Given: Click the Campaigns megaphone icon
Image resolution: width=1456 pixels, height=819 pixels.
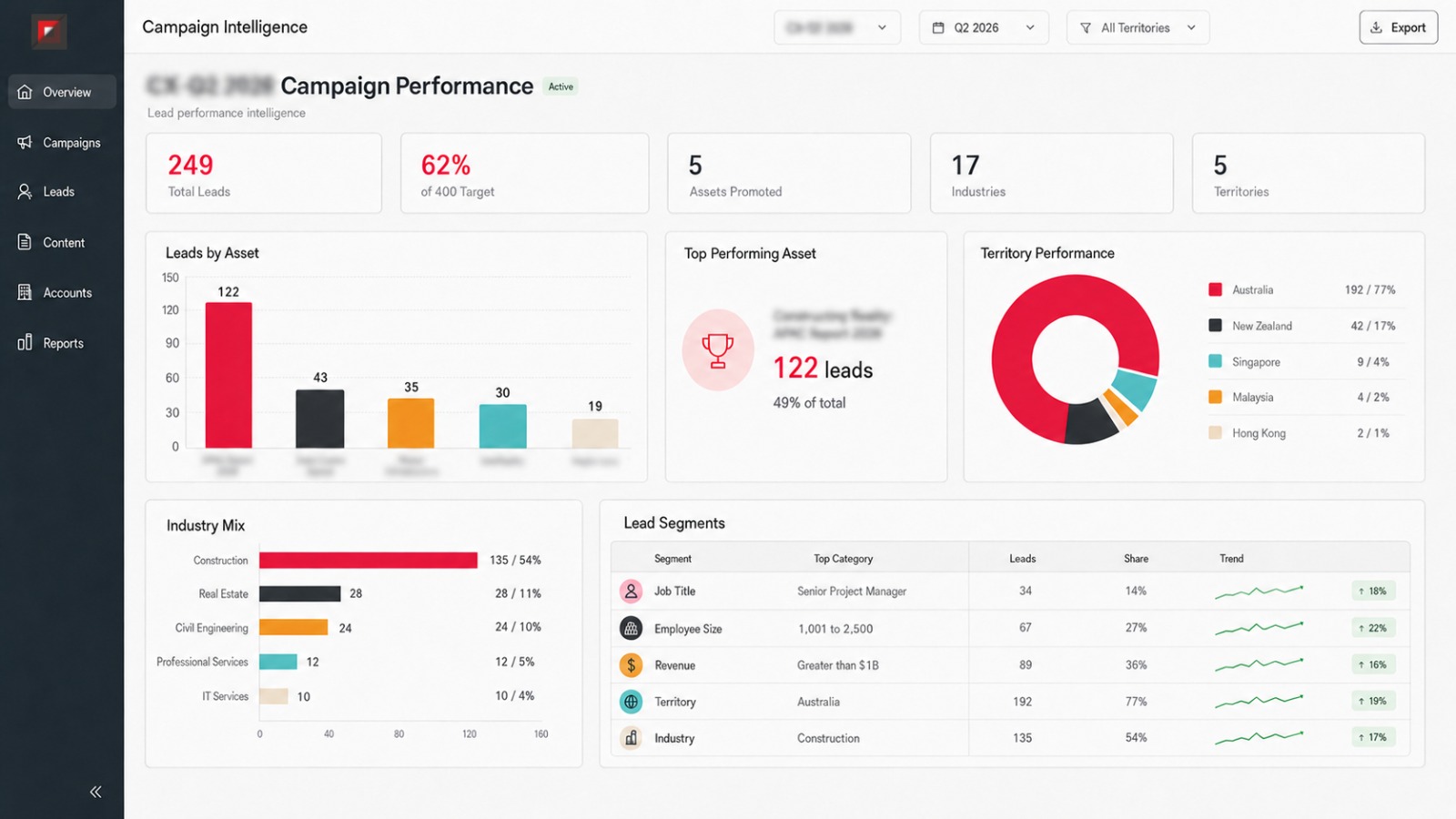Looking at the screenshot, I should 25,142.
